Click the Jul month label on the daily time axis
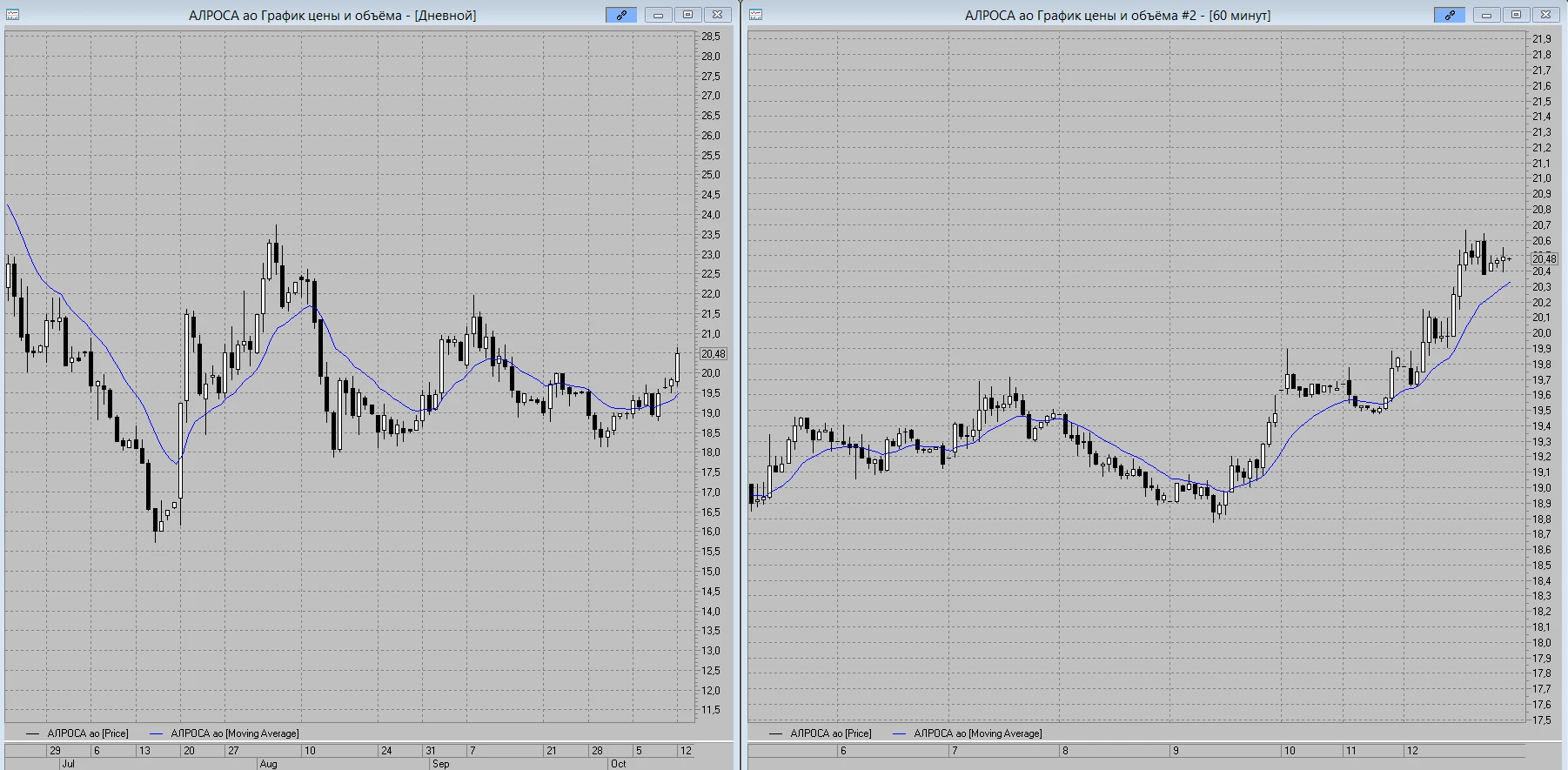Image resolution: width=1568 pixels, height=770 pixels. (68, 764)
